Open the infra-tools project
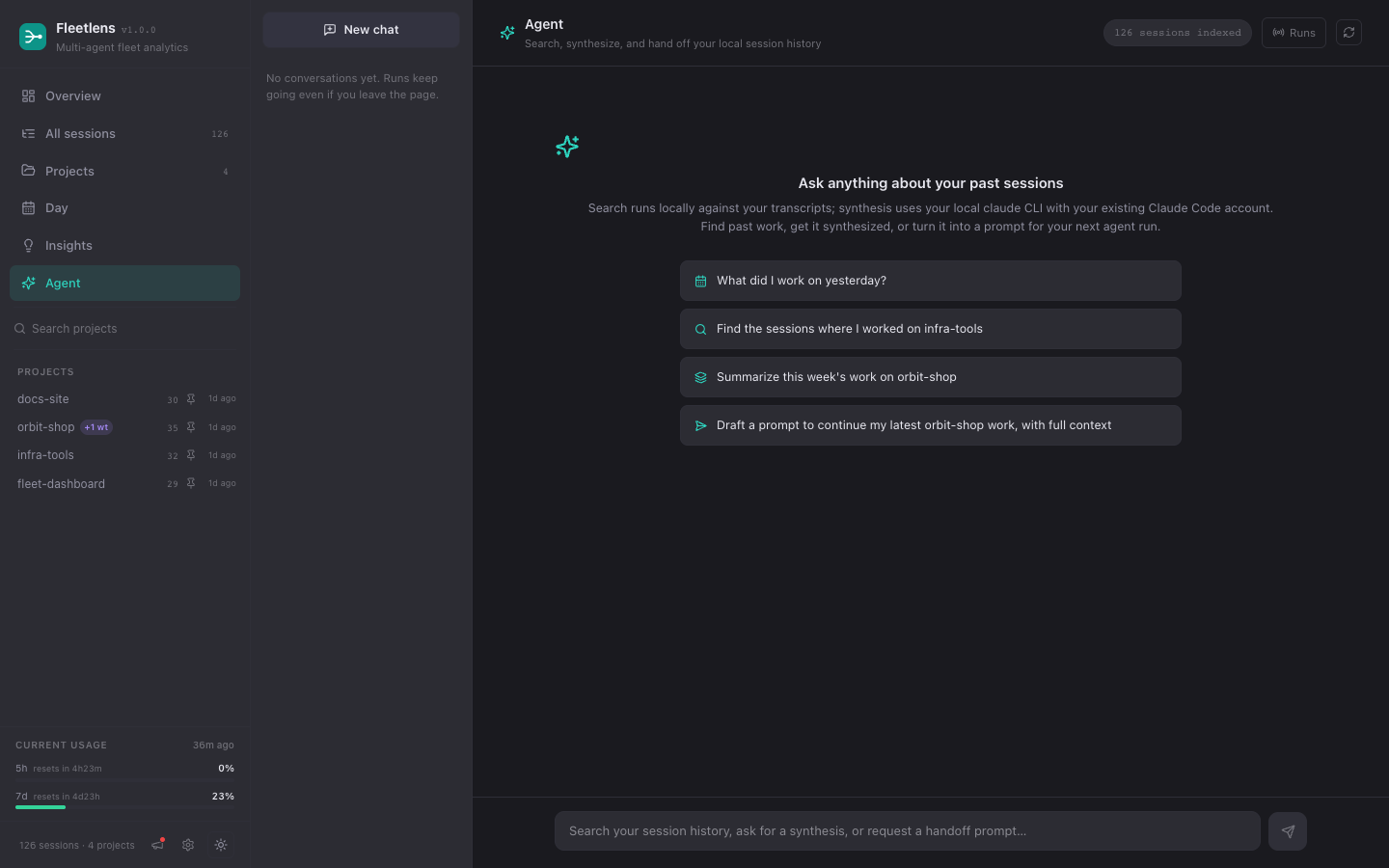The height and width of the screenshot is (868, 1389). [x=45, y=454]
